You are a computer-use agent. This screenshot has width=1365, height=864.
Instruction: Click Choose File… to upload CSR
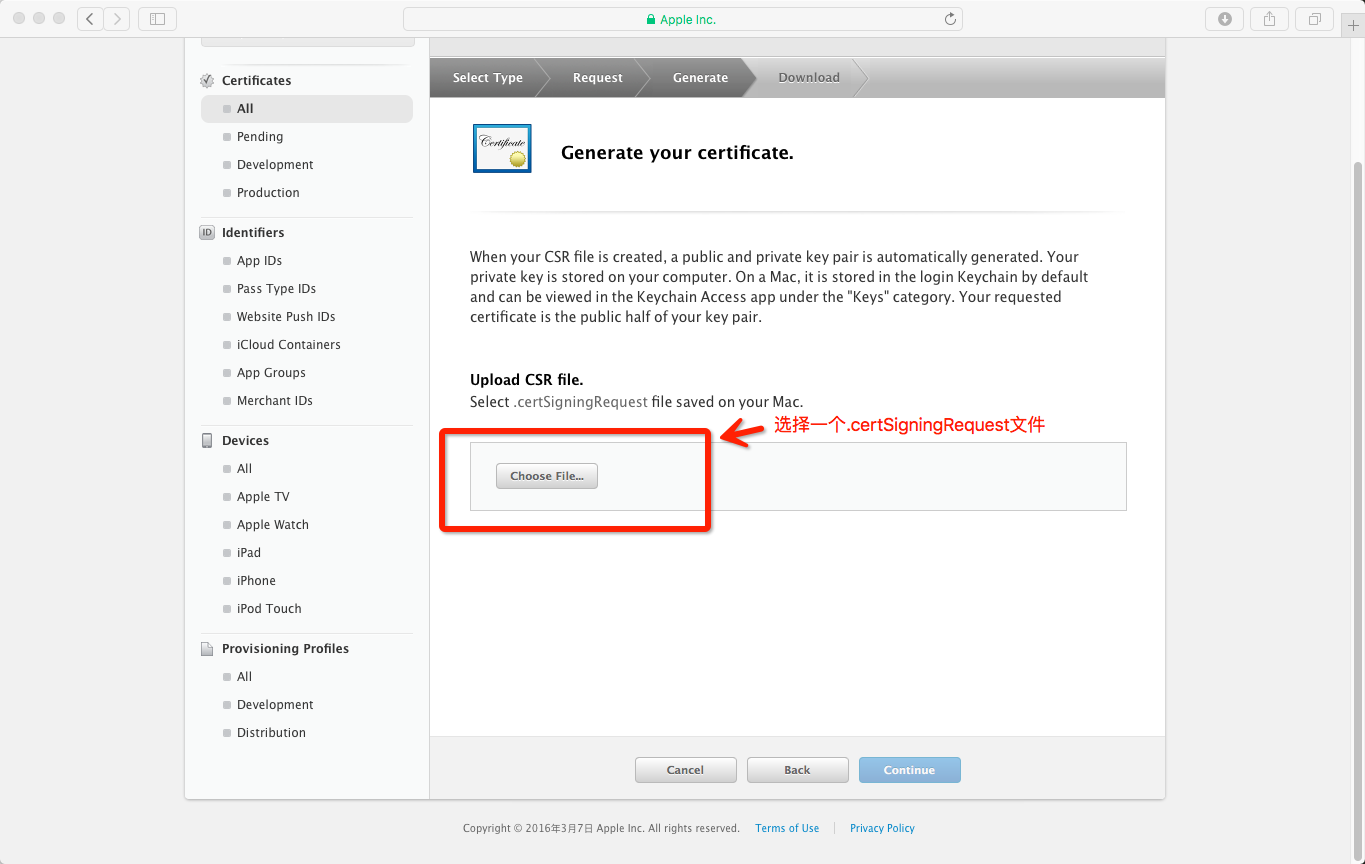tap(547, 476)
